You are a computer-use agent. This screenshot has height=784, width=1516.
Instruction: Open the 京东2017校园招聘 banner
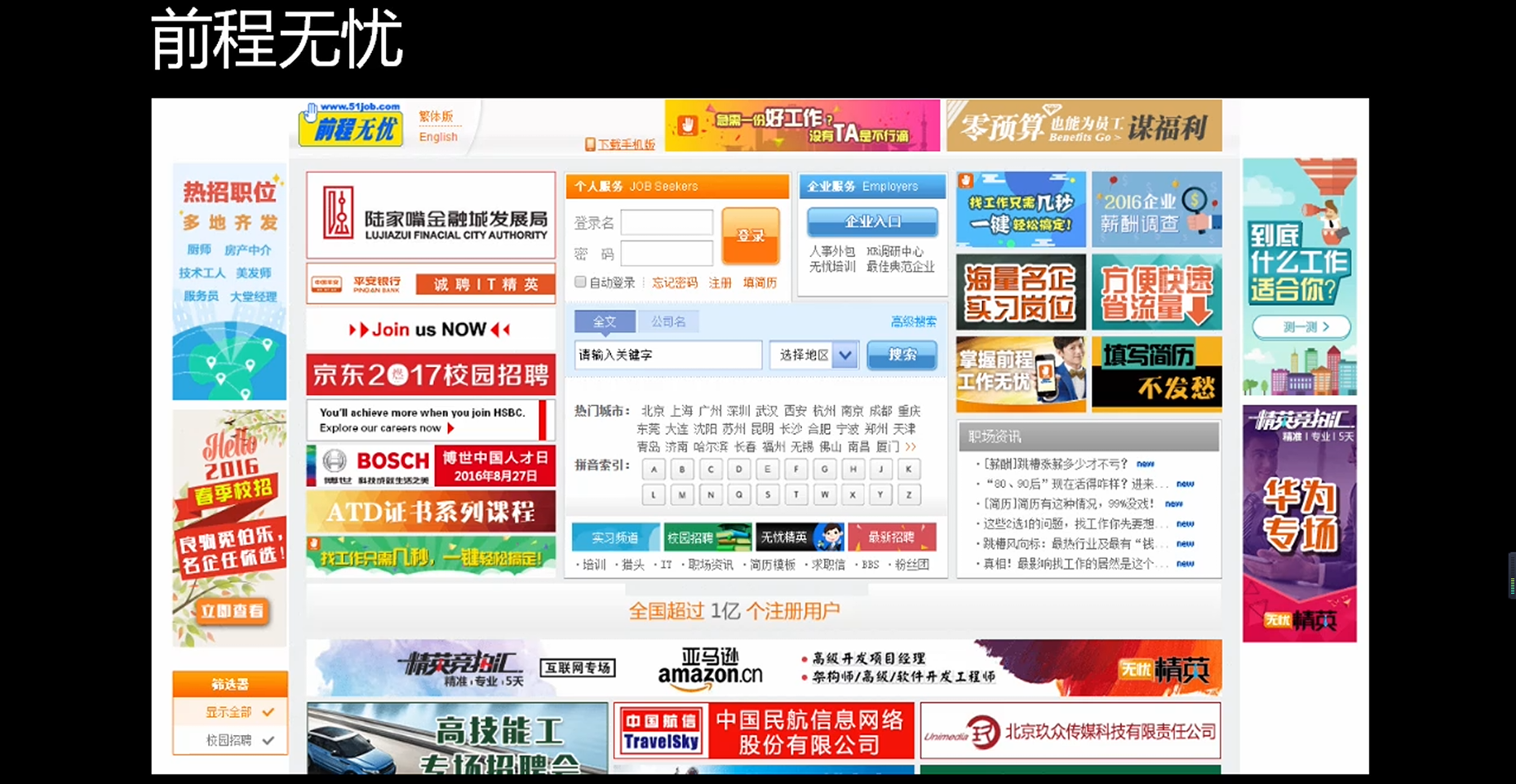[431, 374]
